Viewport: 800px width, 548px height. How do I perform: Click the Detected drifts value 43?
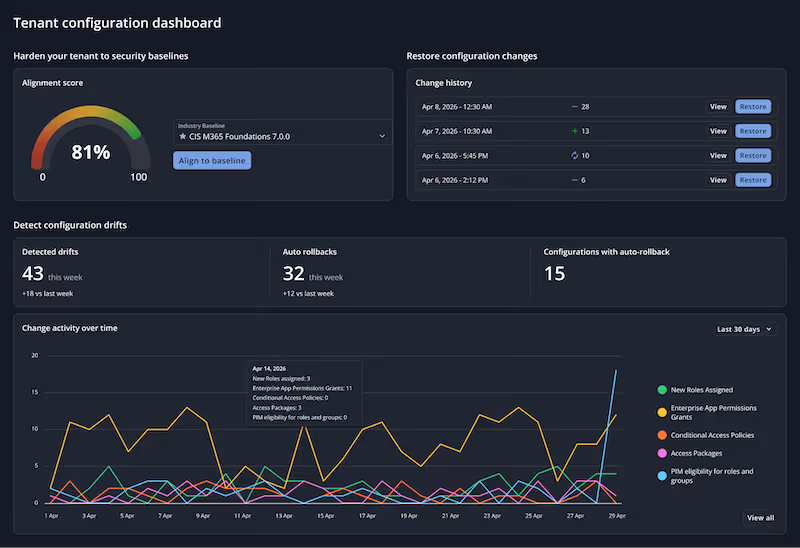point(33,274)
